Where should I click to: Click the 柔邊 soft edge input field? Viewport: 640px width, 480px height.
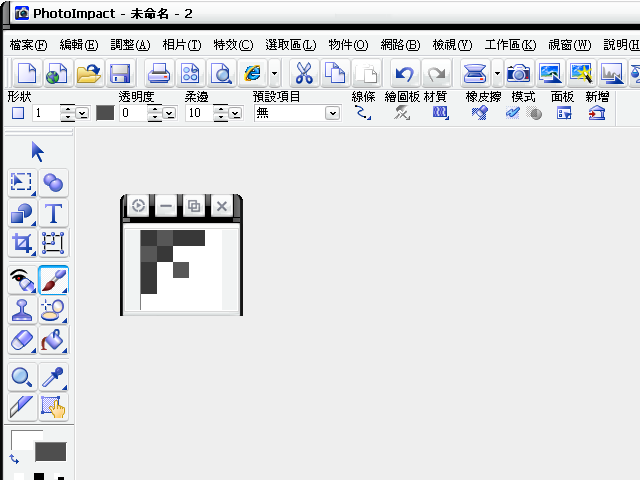coord(200,113)
